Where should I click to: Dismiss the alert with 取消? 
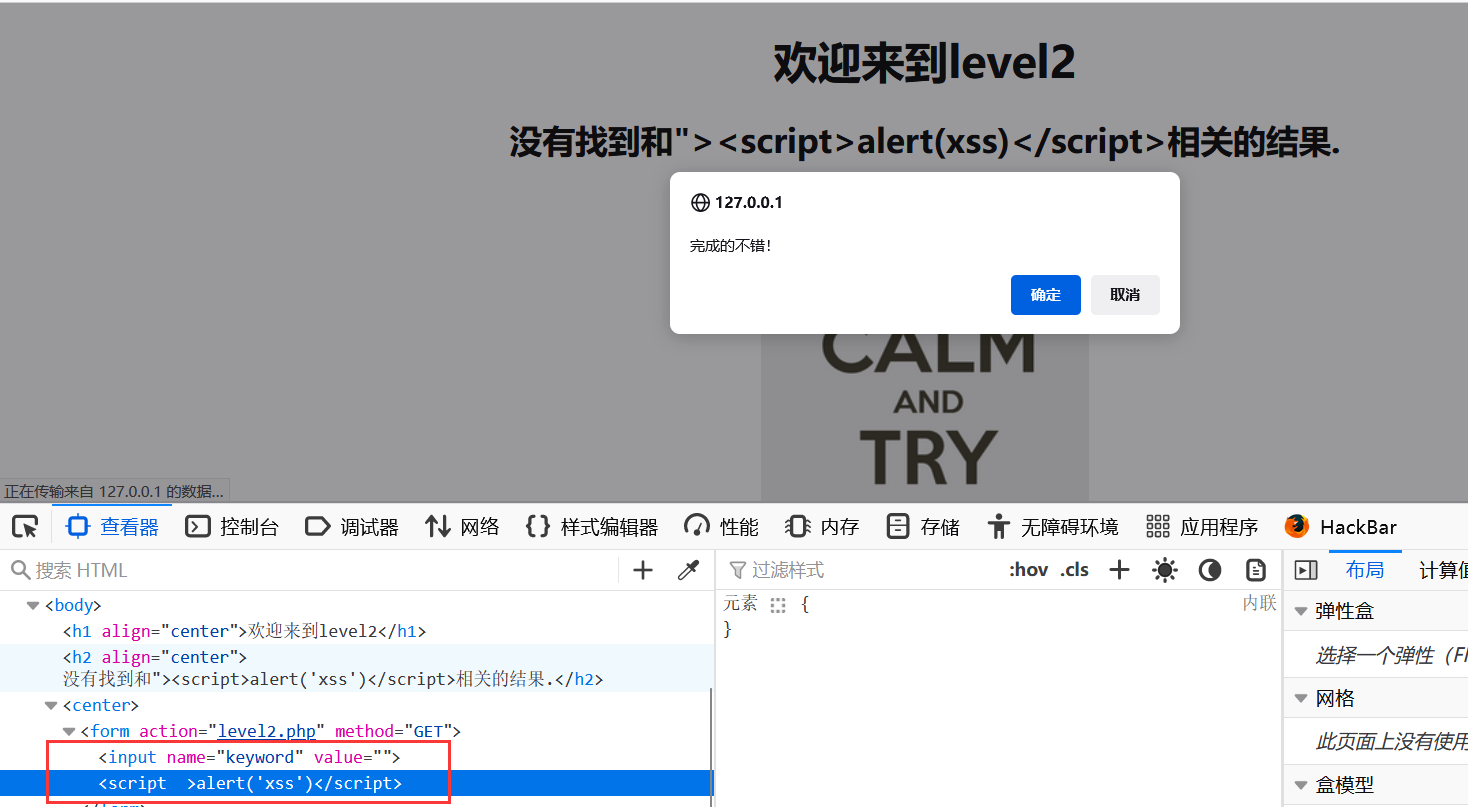tap(1125, 295)
